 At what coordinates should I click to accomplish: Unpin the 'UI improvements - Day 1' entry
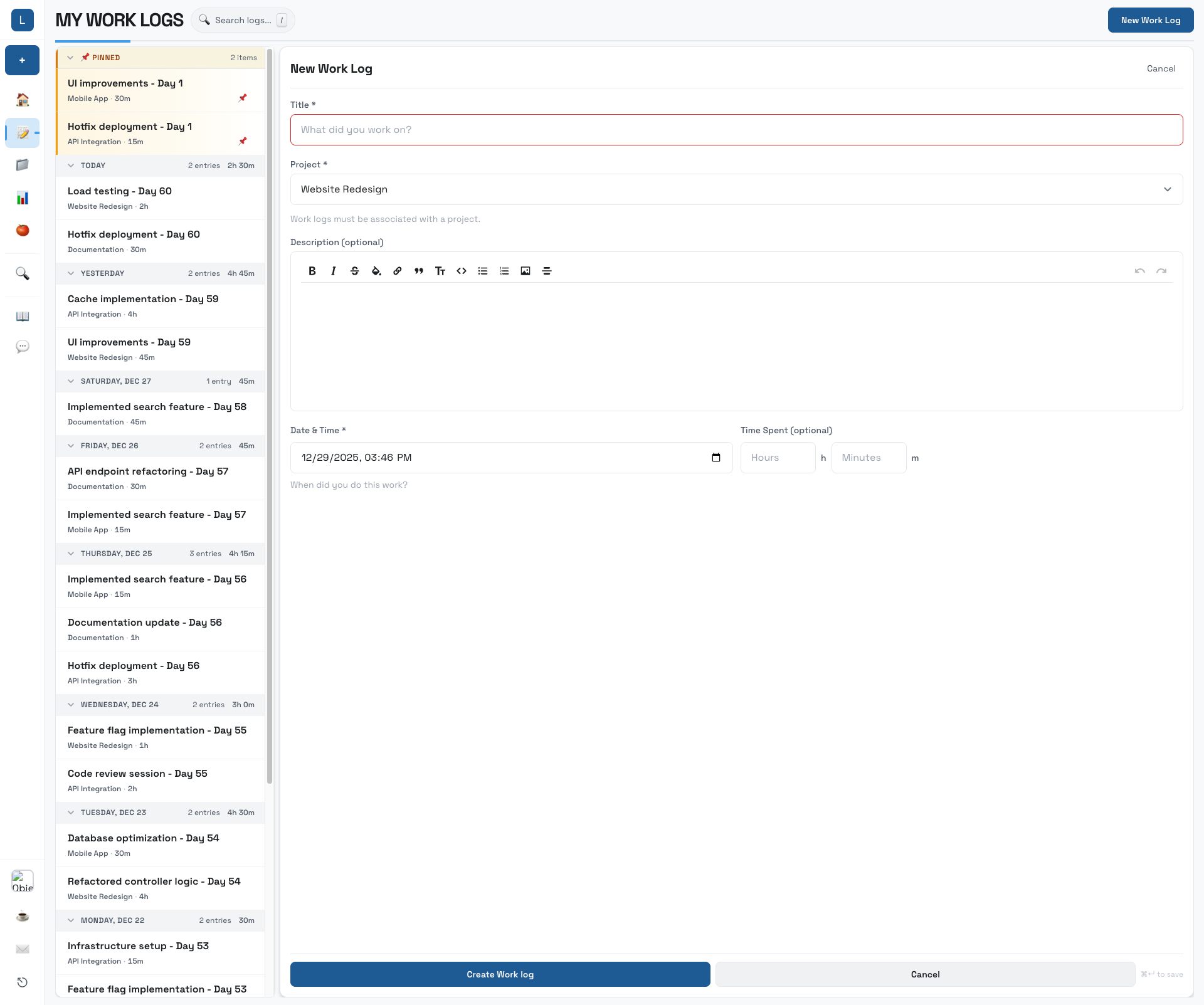coord(243,98)
